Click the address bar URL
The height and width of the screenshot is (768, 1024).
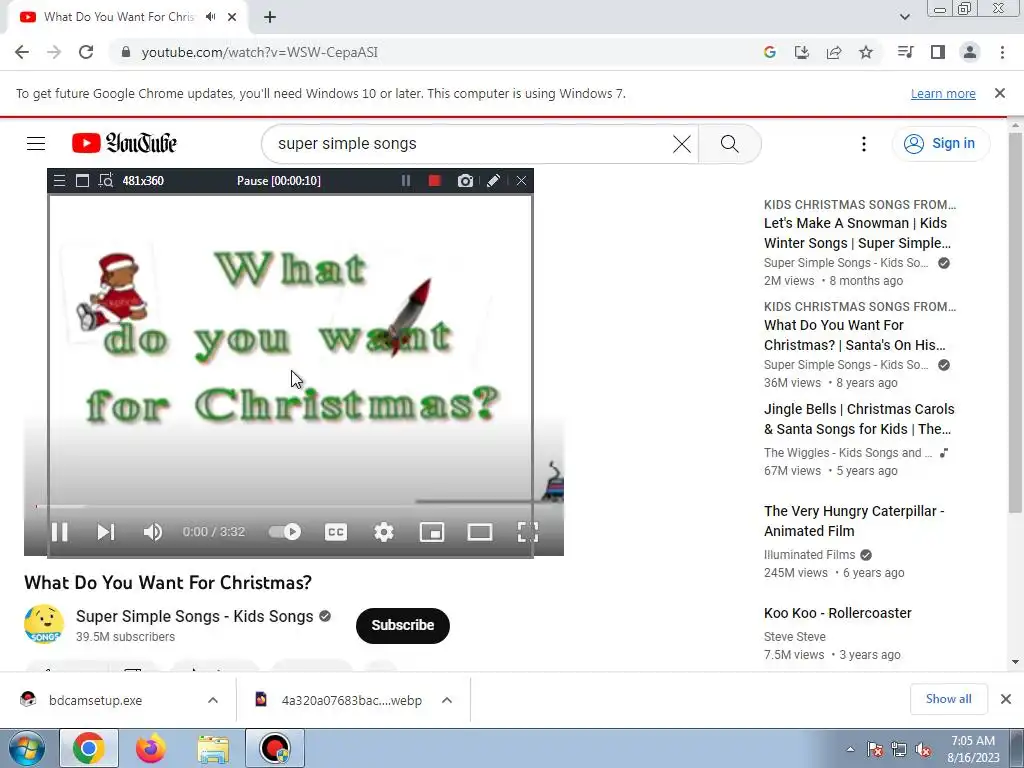click(259, 52)
